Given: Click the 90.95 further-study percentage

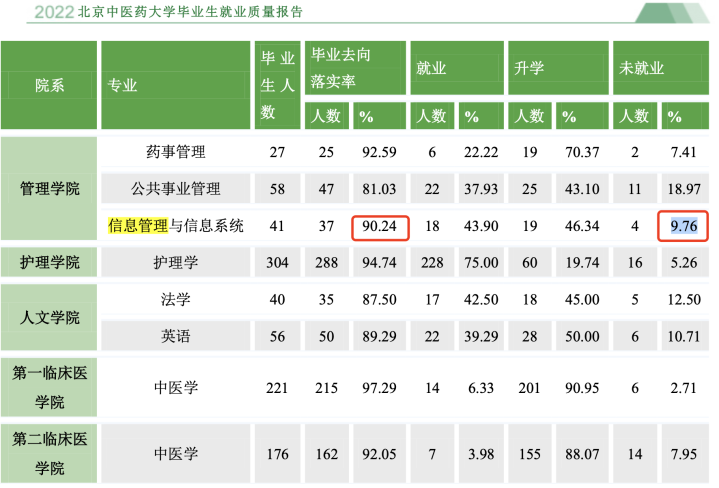Looking at the screenshot, I should pos(582,388).
